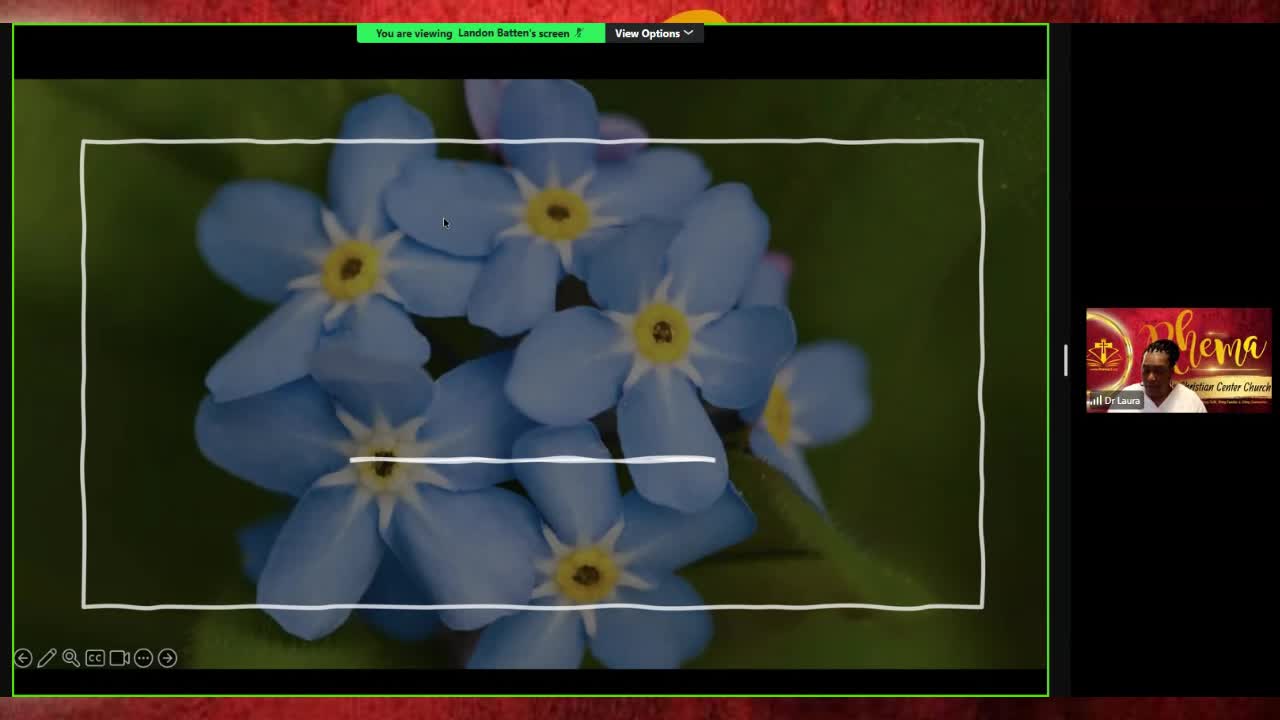
Task: Click the Dr Laura name label
Action: coord(1122,400)
